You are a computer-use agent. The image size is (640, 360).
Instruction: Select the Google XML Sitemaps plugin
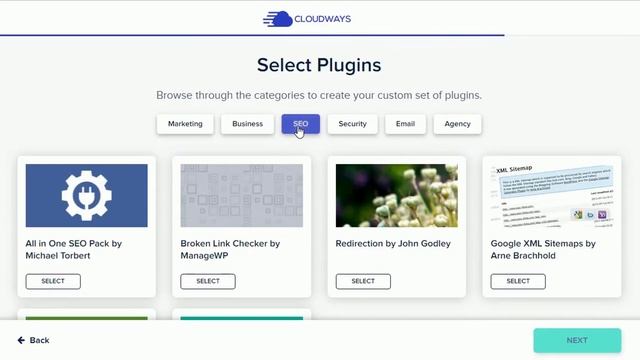tap(518, 281)
